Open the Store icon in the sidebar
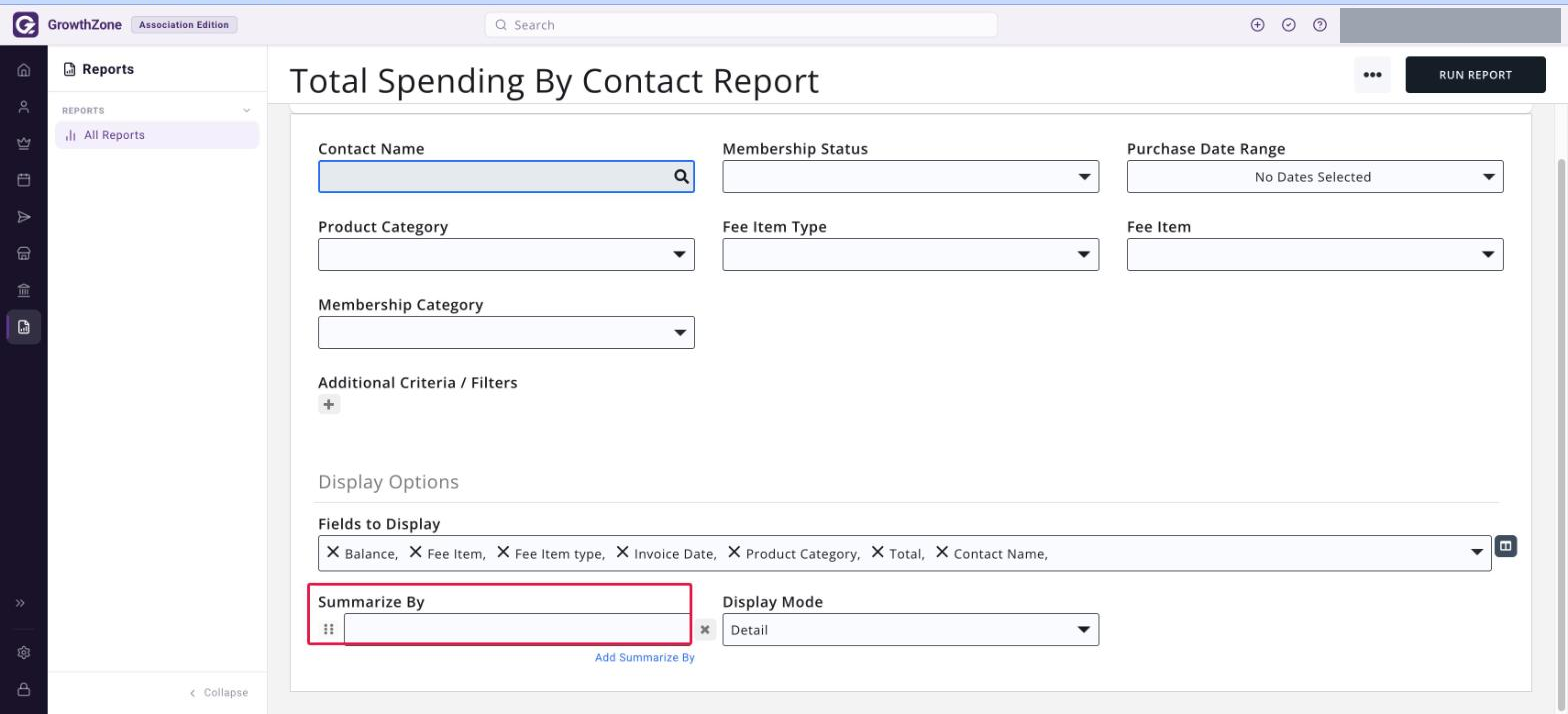The width and height of the screenshot is (1568, 714). click(24, 253)
